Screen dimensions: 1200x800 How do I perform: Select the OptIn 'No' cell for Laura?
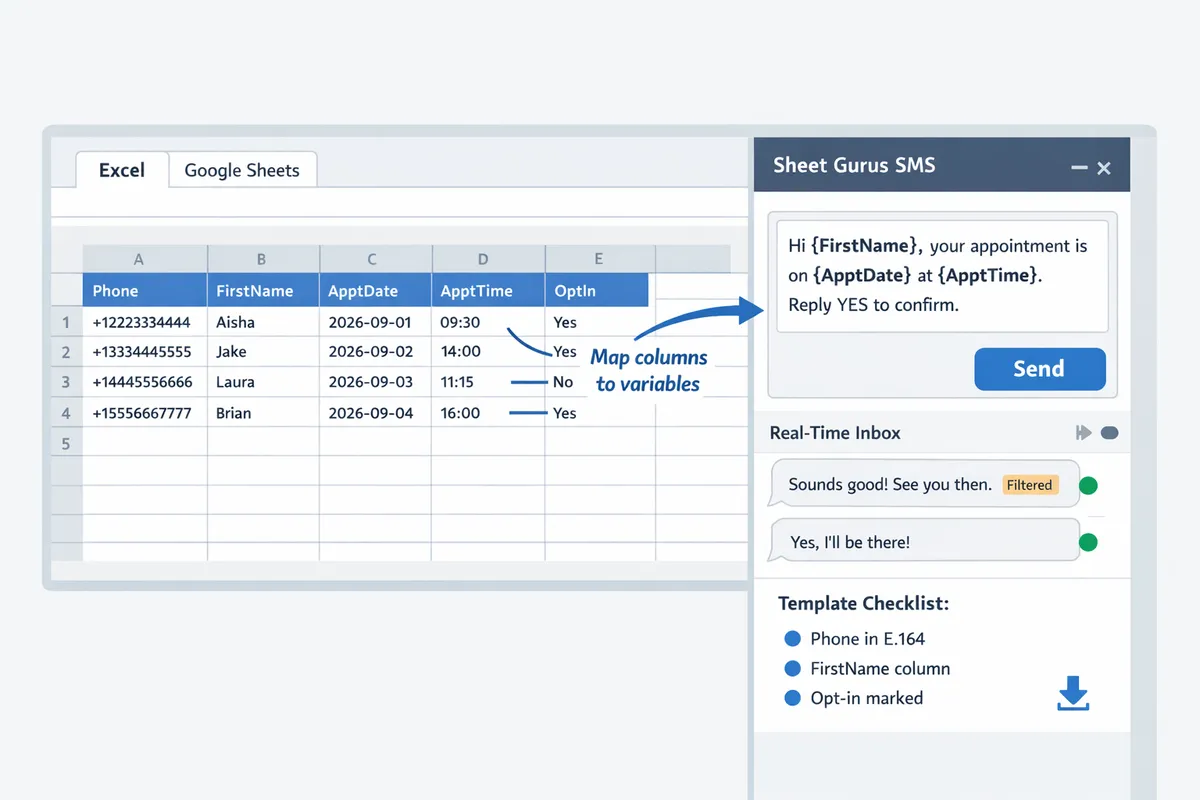pyautogui.click(x=599, y=382)
